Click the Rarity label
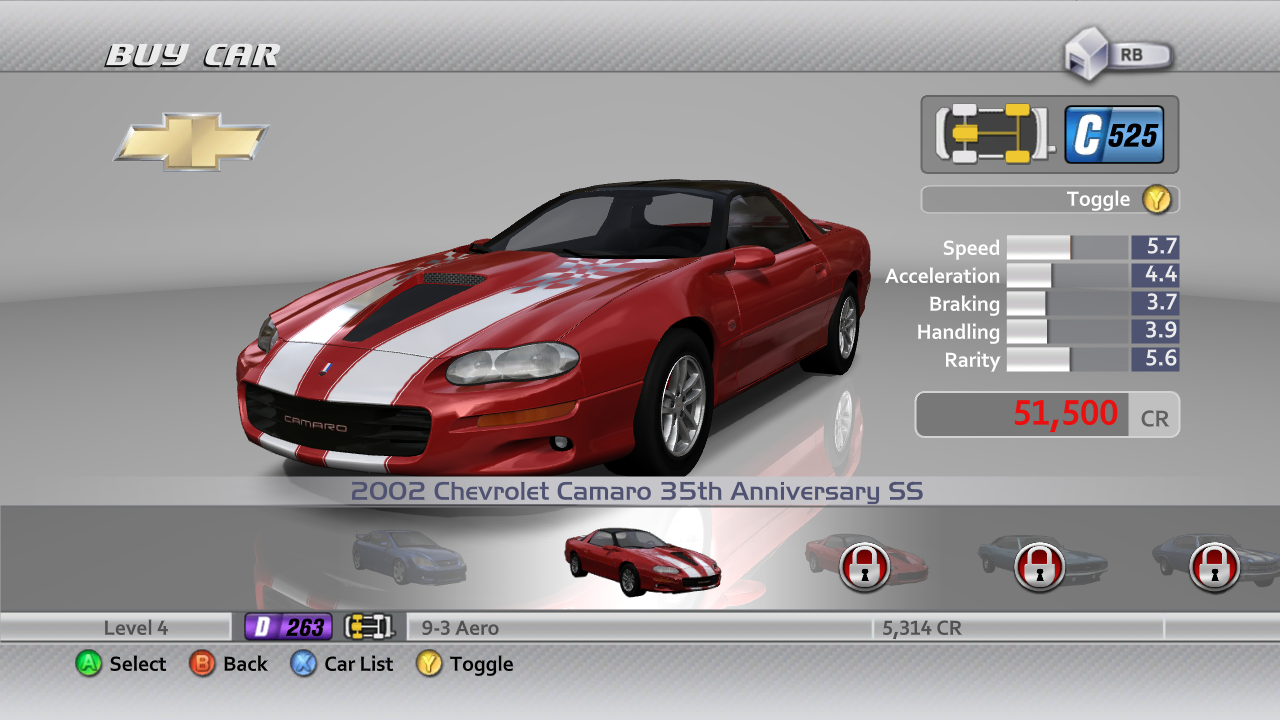The image size is (1280, 720). 972,360
